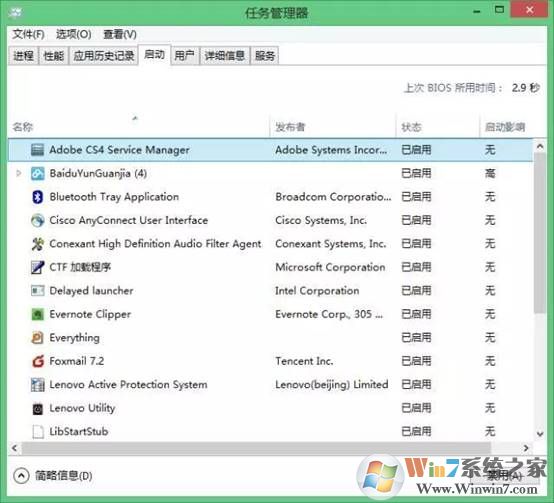
Task: Switch to the 服务 tab
Action: point(265,56)
